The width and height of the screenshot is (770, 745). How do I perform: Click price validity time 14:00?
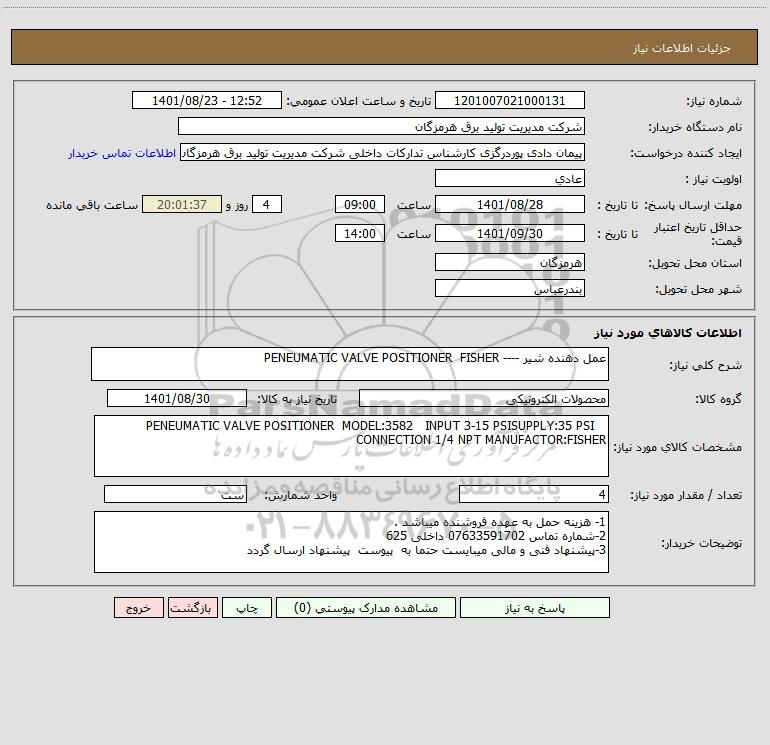(x=359, y=233)
